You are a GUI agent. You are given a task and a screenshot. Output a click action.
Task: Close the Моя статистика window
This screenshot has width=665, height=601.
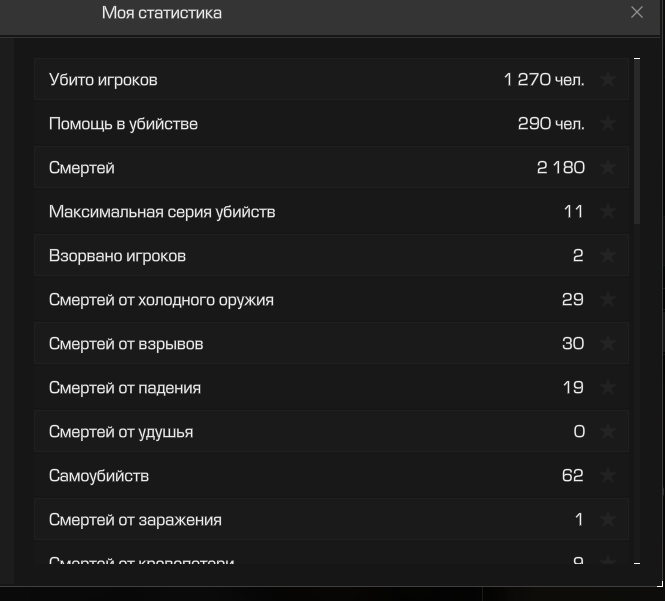[x=637, y=12]
